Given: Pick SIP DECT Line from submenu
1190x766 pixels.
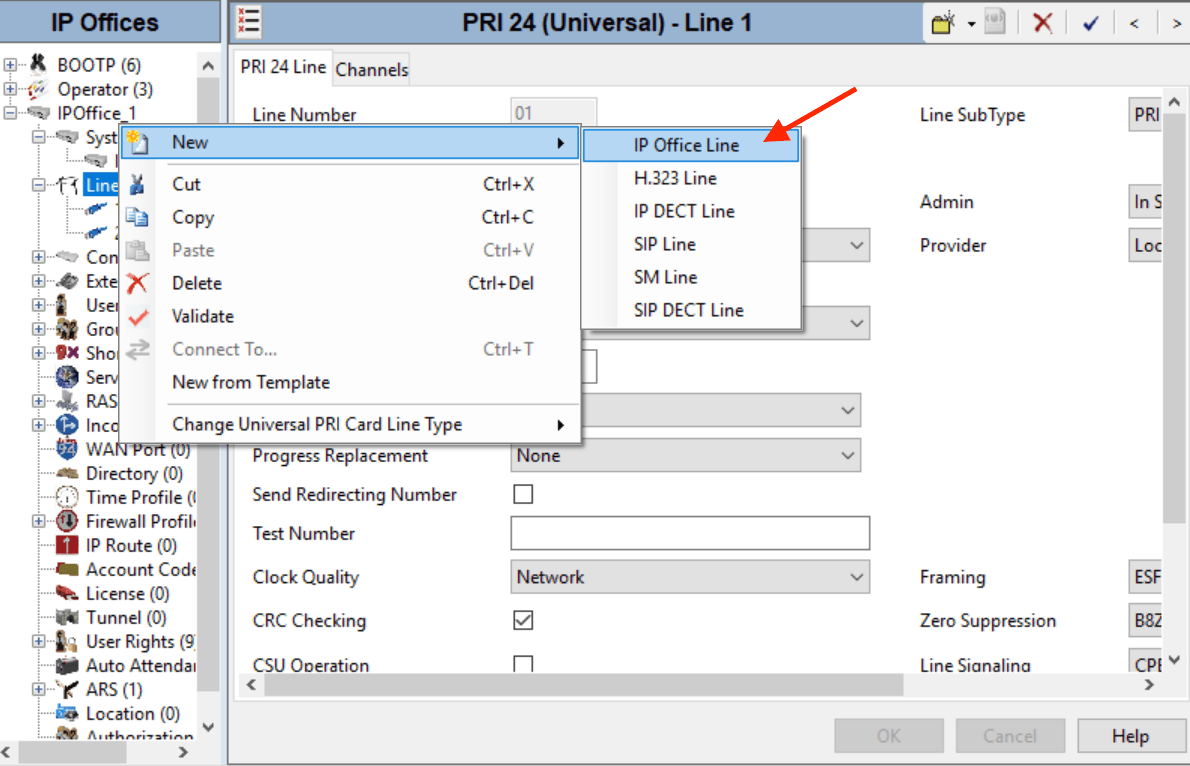Looking at the screenshot, I should point(691,310).
